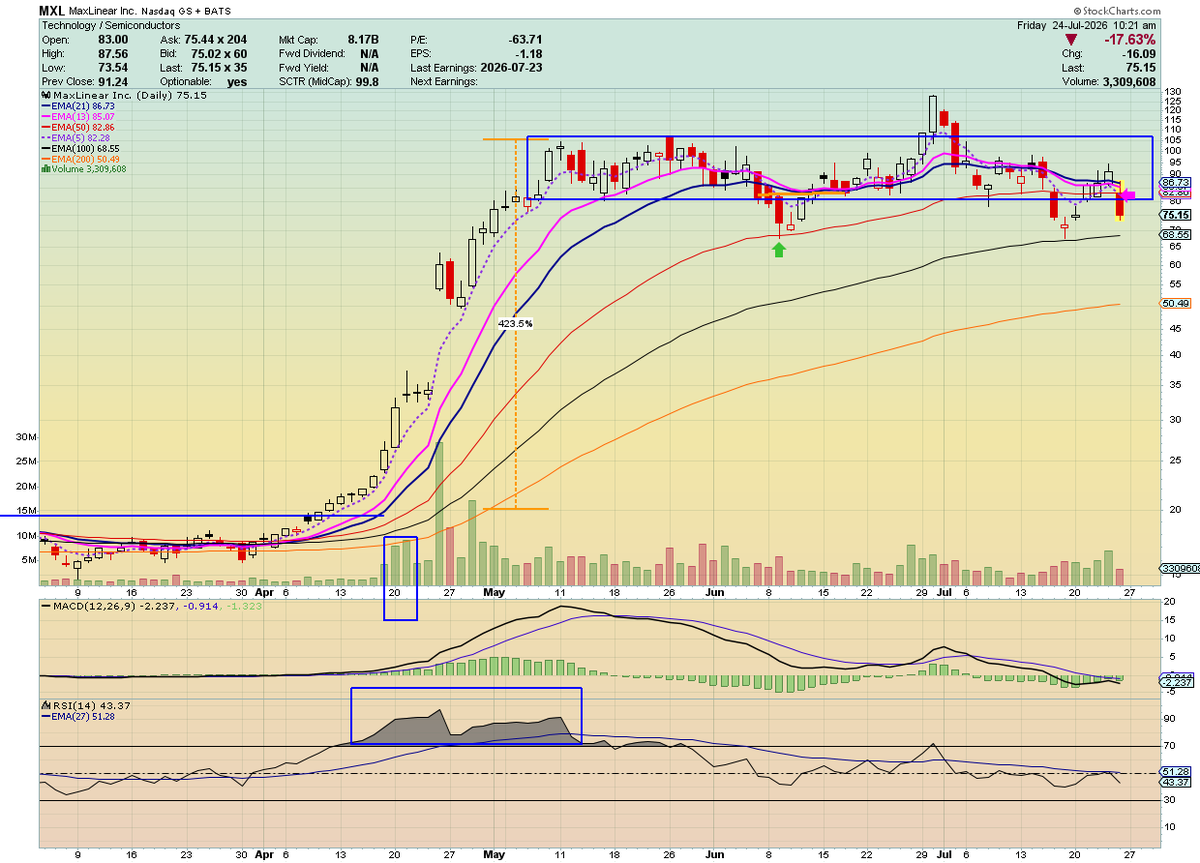This screenshot has width=1200, height=863.
Task: Click the Volume value 3,309,608 in header
Action: coord(1130,82)
